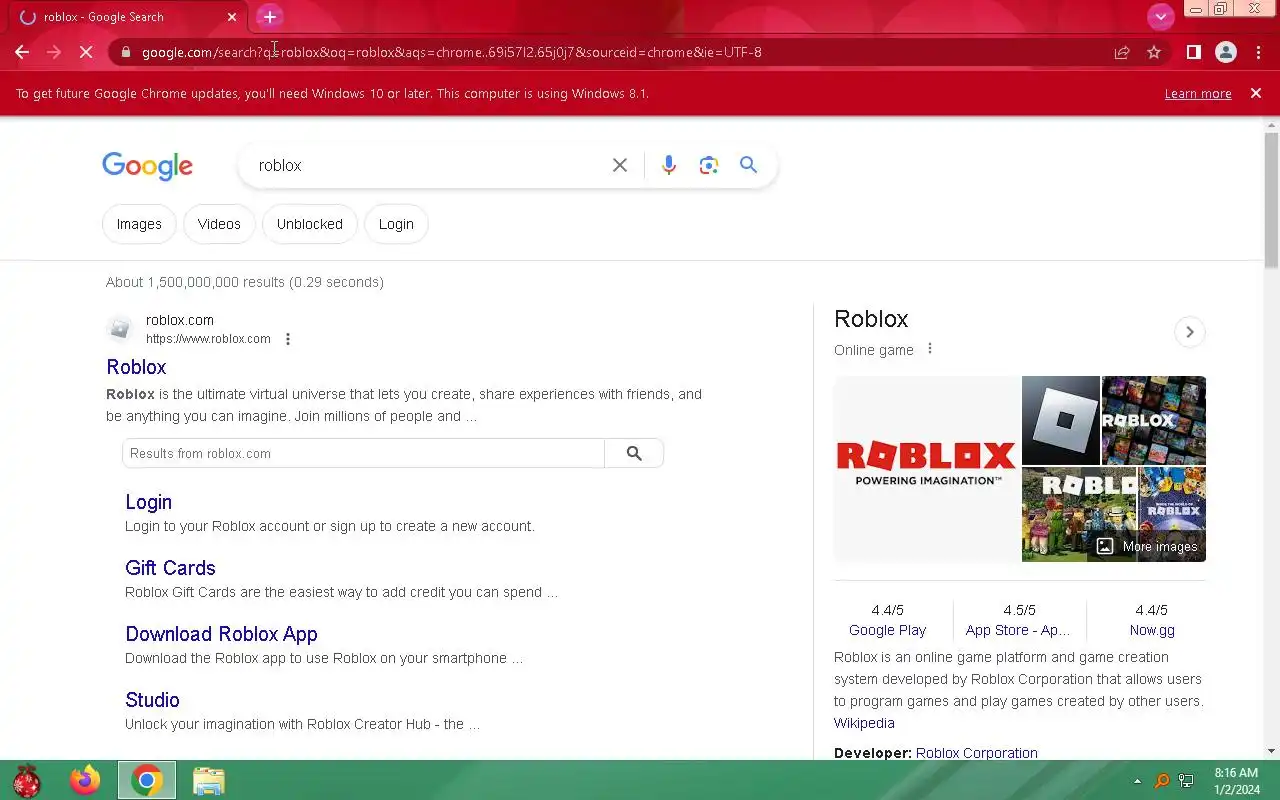Open the network status tray icon
The height and width of the screenshot is (800, 1280).
click(1187, 781)
